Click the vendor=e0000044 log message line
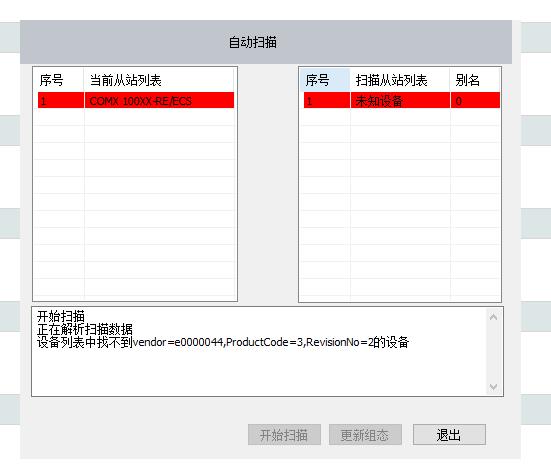 pyautogui.click(x=223, y=342)
